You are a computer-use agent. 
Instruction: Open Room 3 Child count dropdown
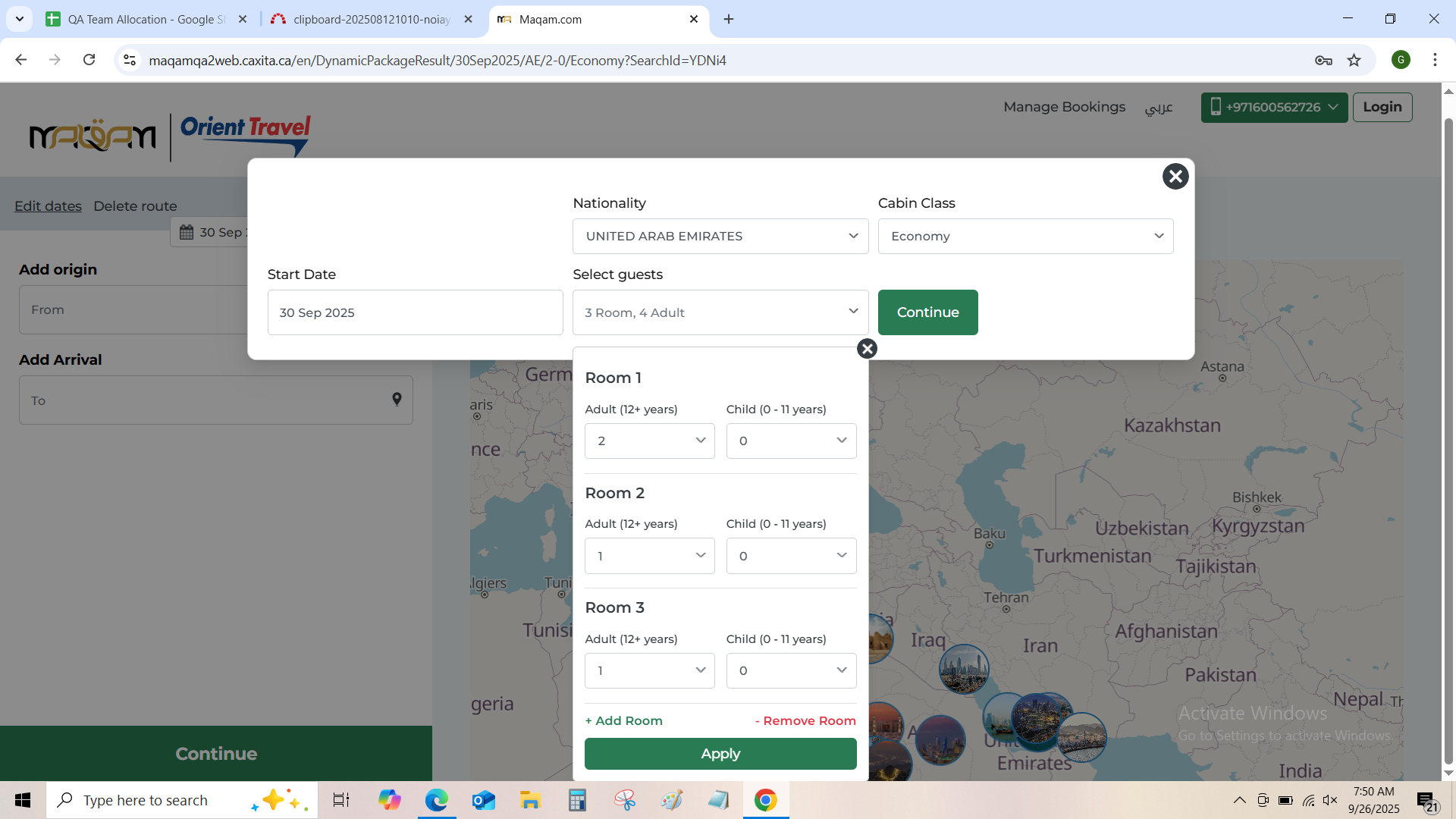tap(790, 671)
